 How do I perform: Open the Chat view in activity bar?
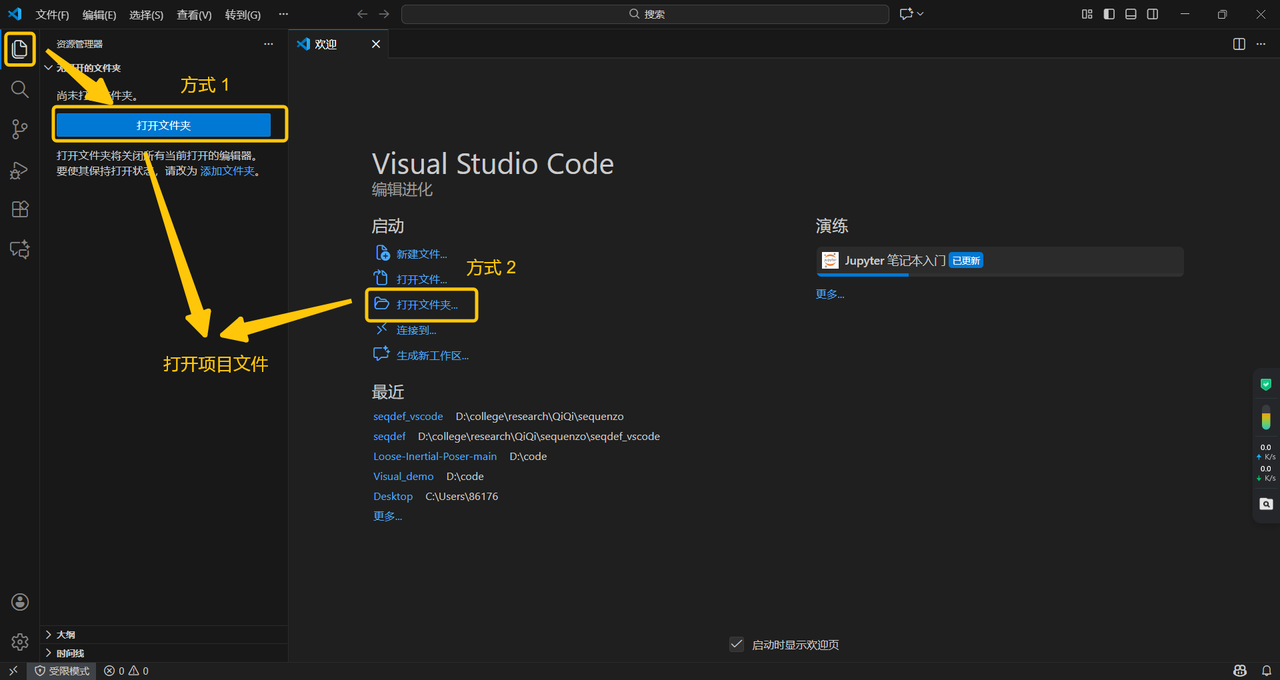click(19, 249)
